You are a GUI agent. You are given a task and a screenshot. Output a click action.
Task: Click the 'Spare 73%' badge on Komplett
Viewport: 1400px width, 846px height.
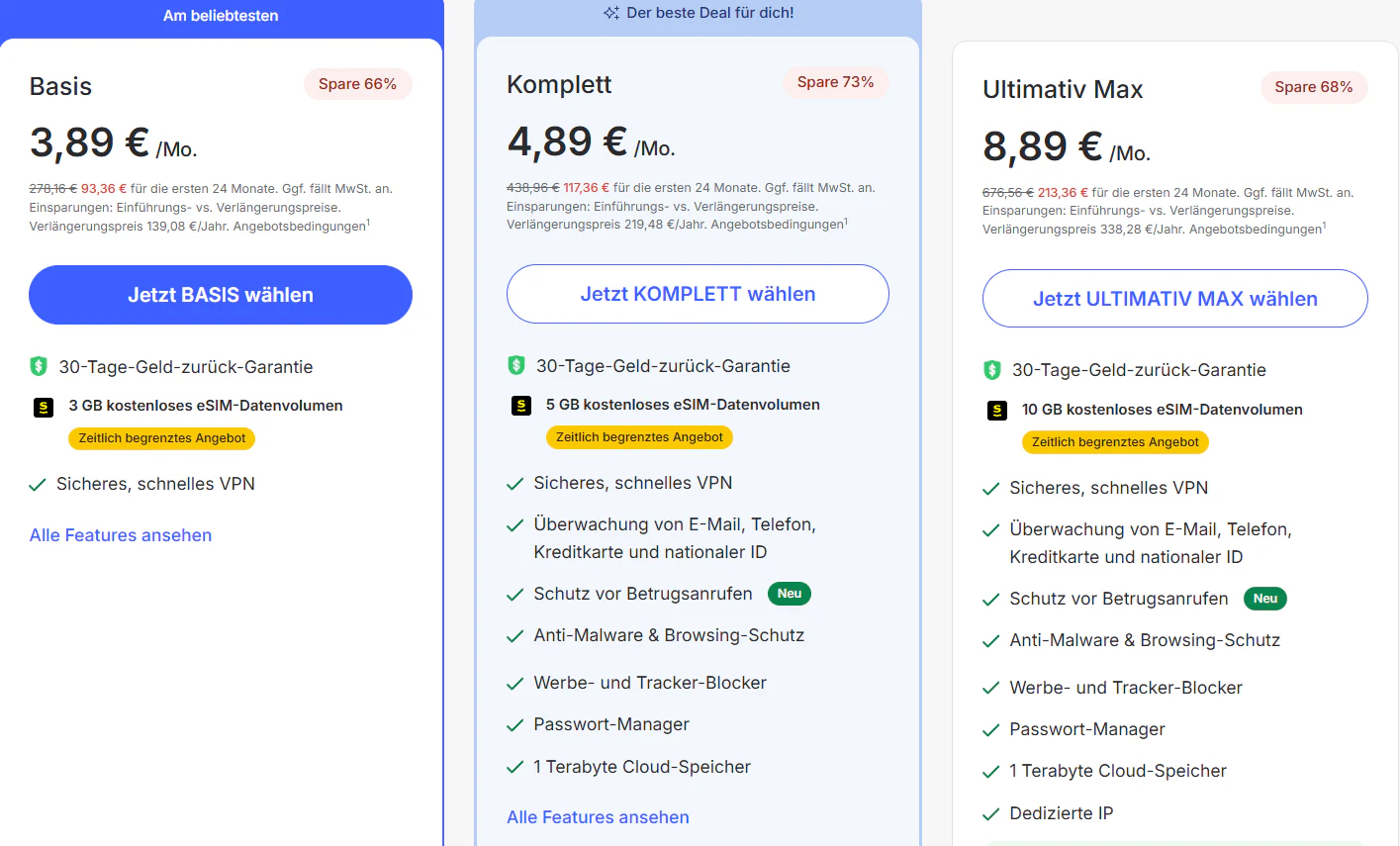point(835,82)
